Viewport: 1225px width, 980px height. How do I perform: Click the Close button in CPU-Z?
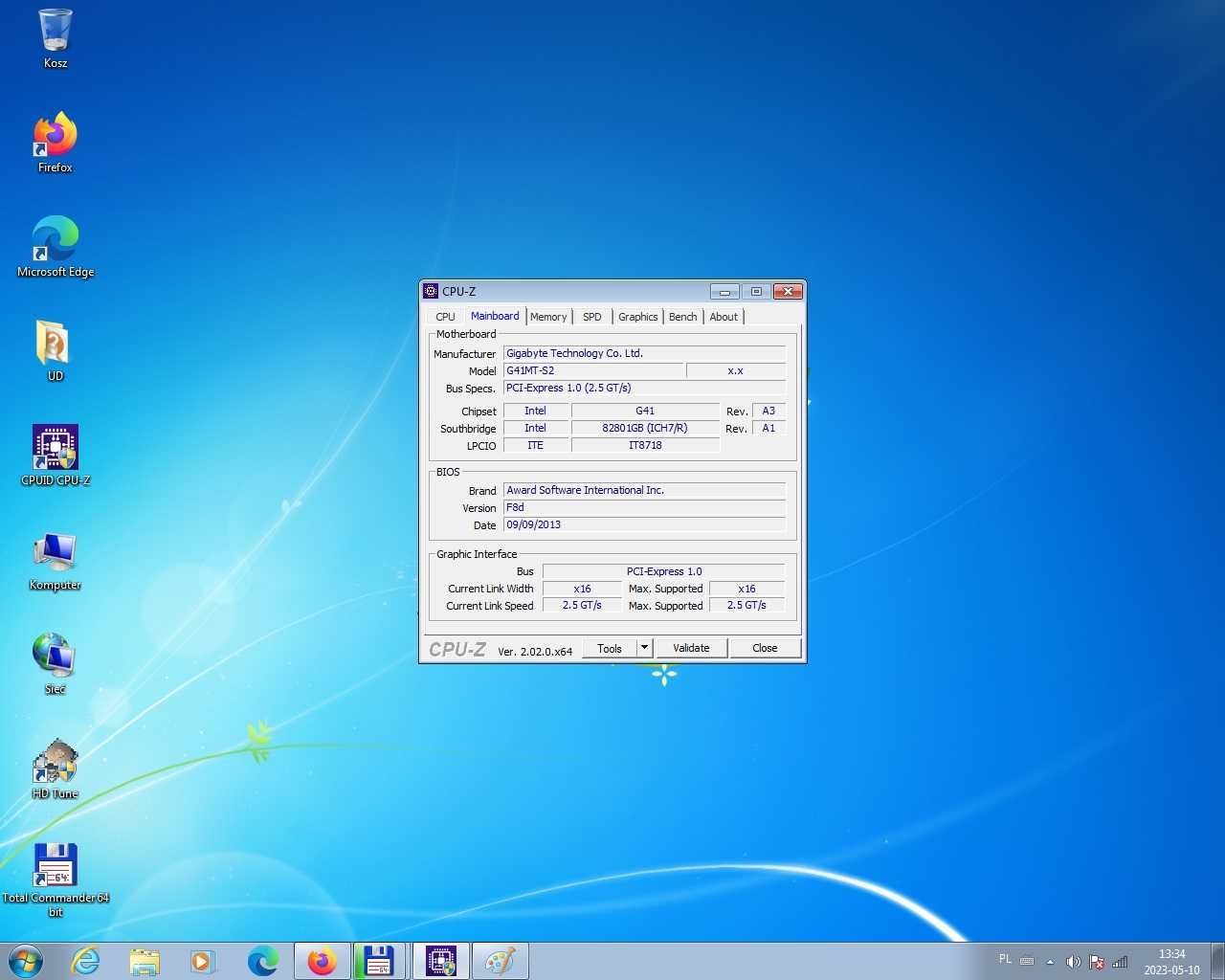[x=765, y=648]
